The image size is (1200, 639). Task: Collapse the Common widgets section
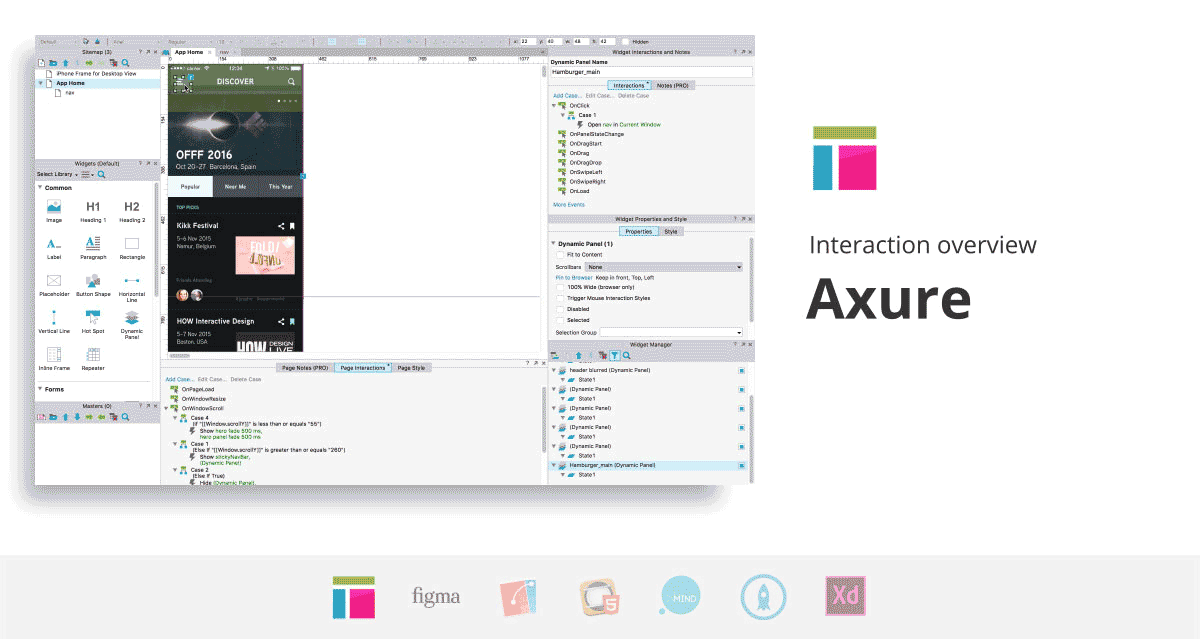[x=40, y=187]
